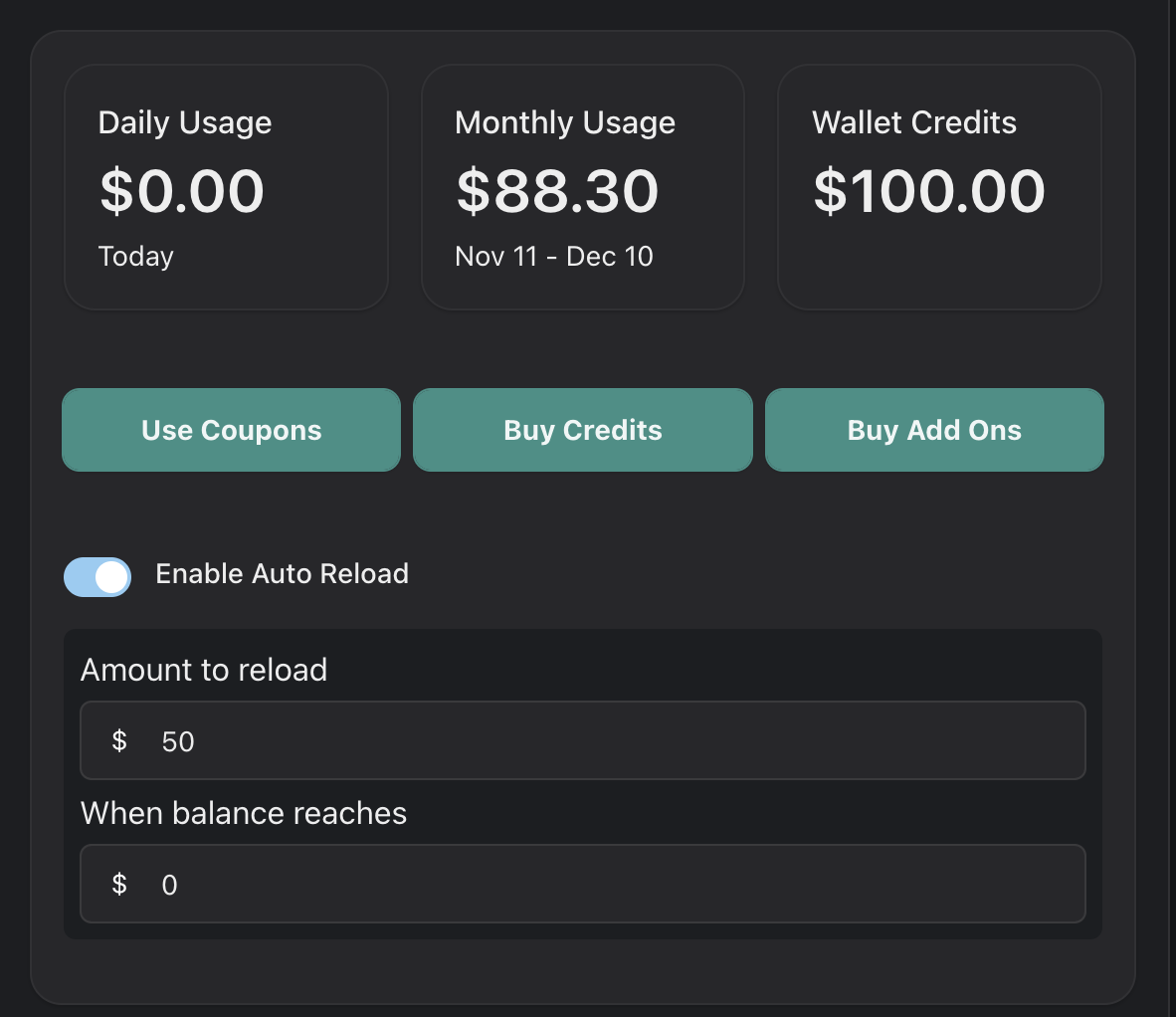
Task: Focus the When balance reaches input field
Action: tap(617, 885)
